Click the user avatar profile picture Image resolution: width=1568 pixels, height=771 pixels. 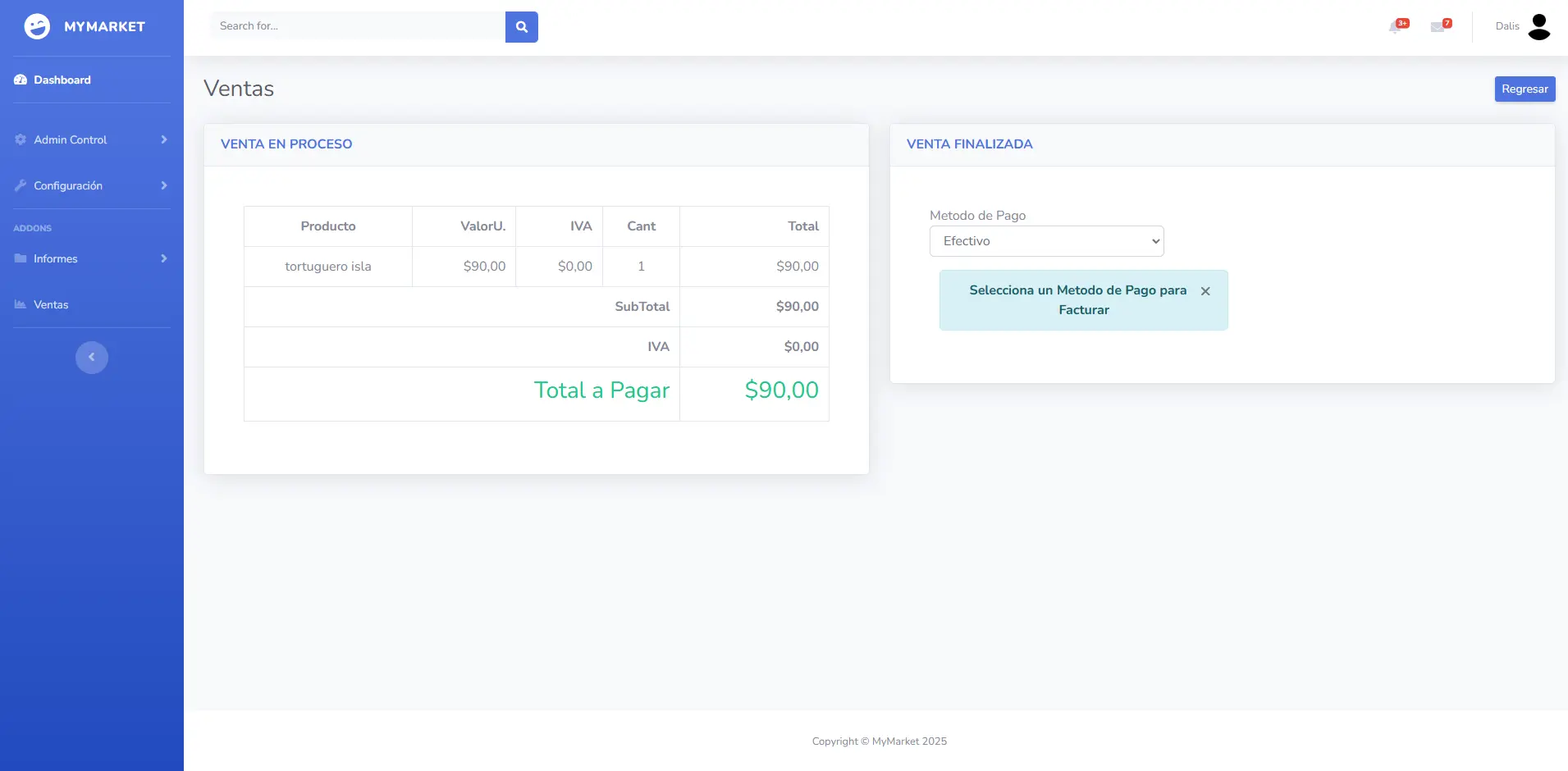pos(1538,27)
